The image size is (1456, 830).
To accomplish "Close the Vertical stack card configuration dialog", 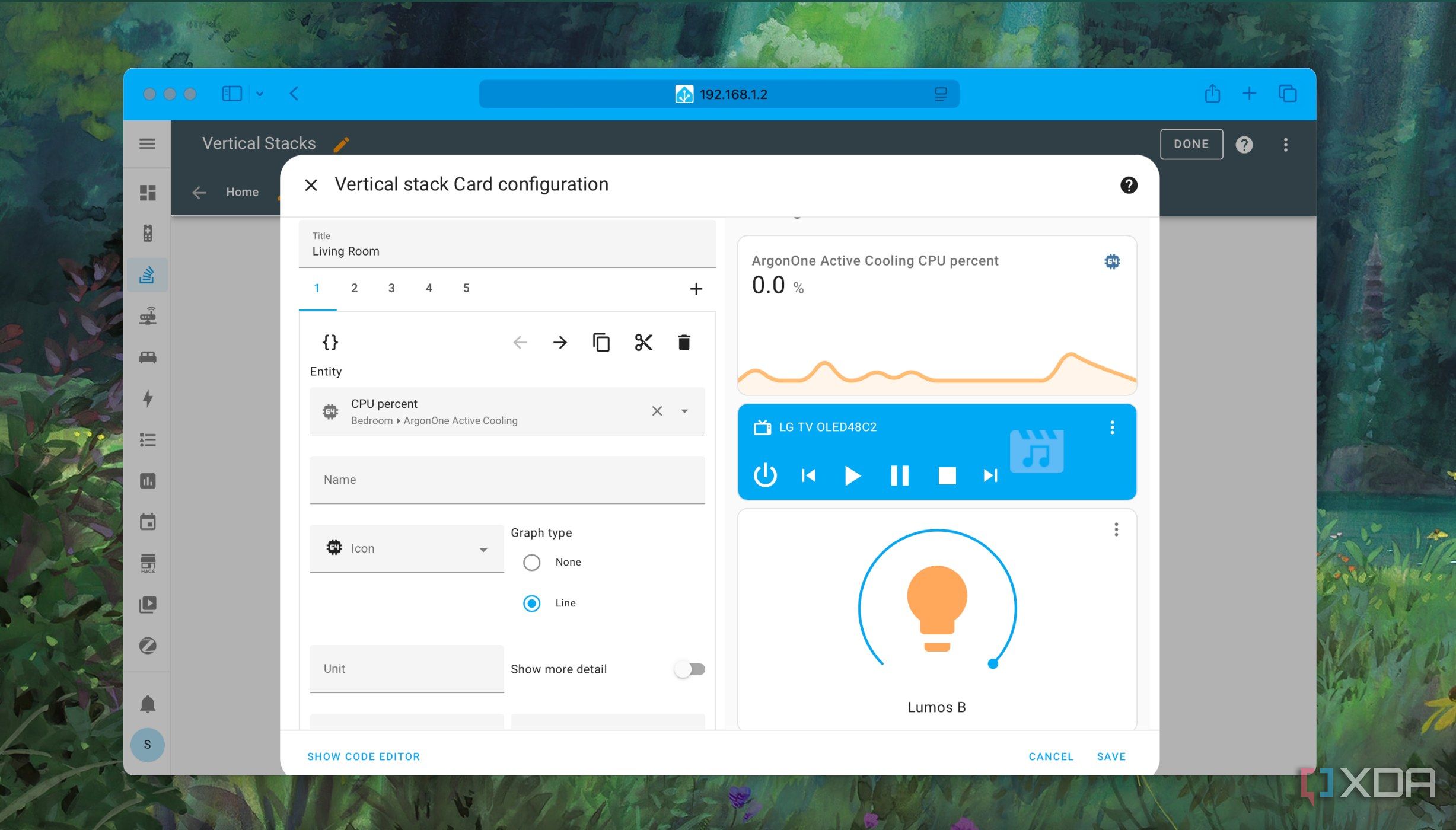I will pos(311,186).
